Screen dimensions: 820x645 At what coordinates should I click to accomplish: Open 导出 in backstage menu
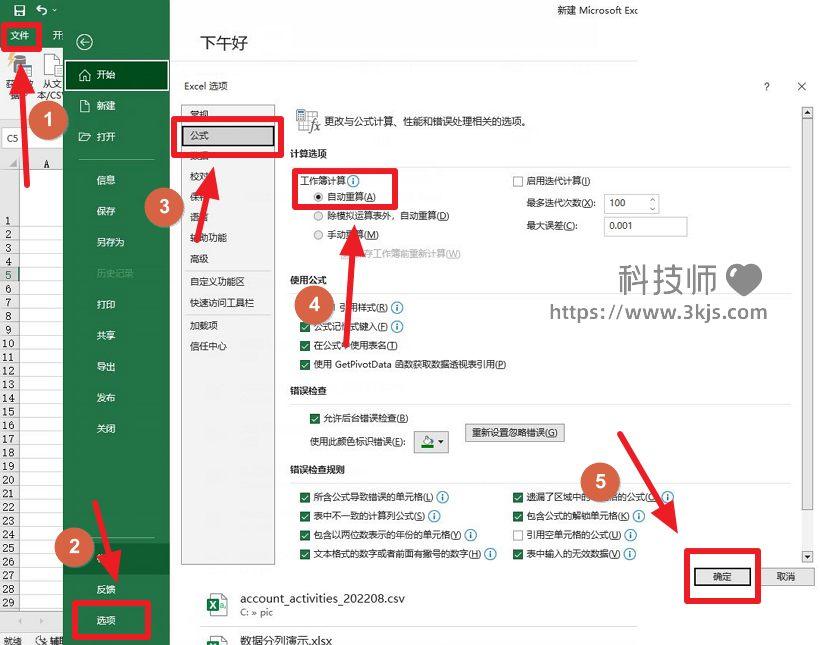click(106, 366)
